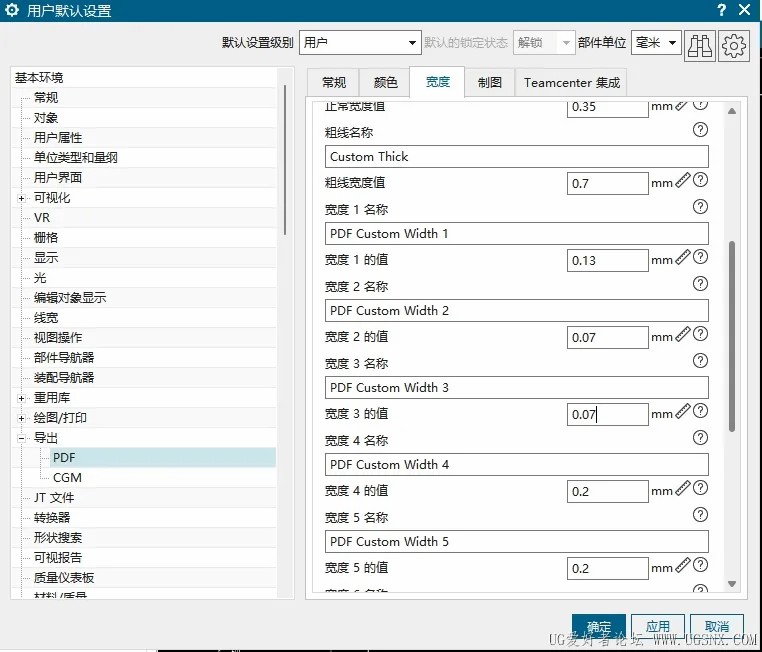Image resolution: width=762 pixels, height=652 pixels.
Task: Open the Teamcenter 集成 tab
Action: pyautogui.click(x=572, y=83)
